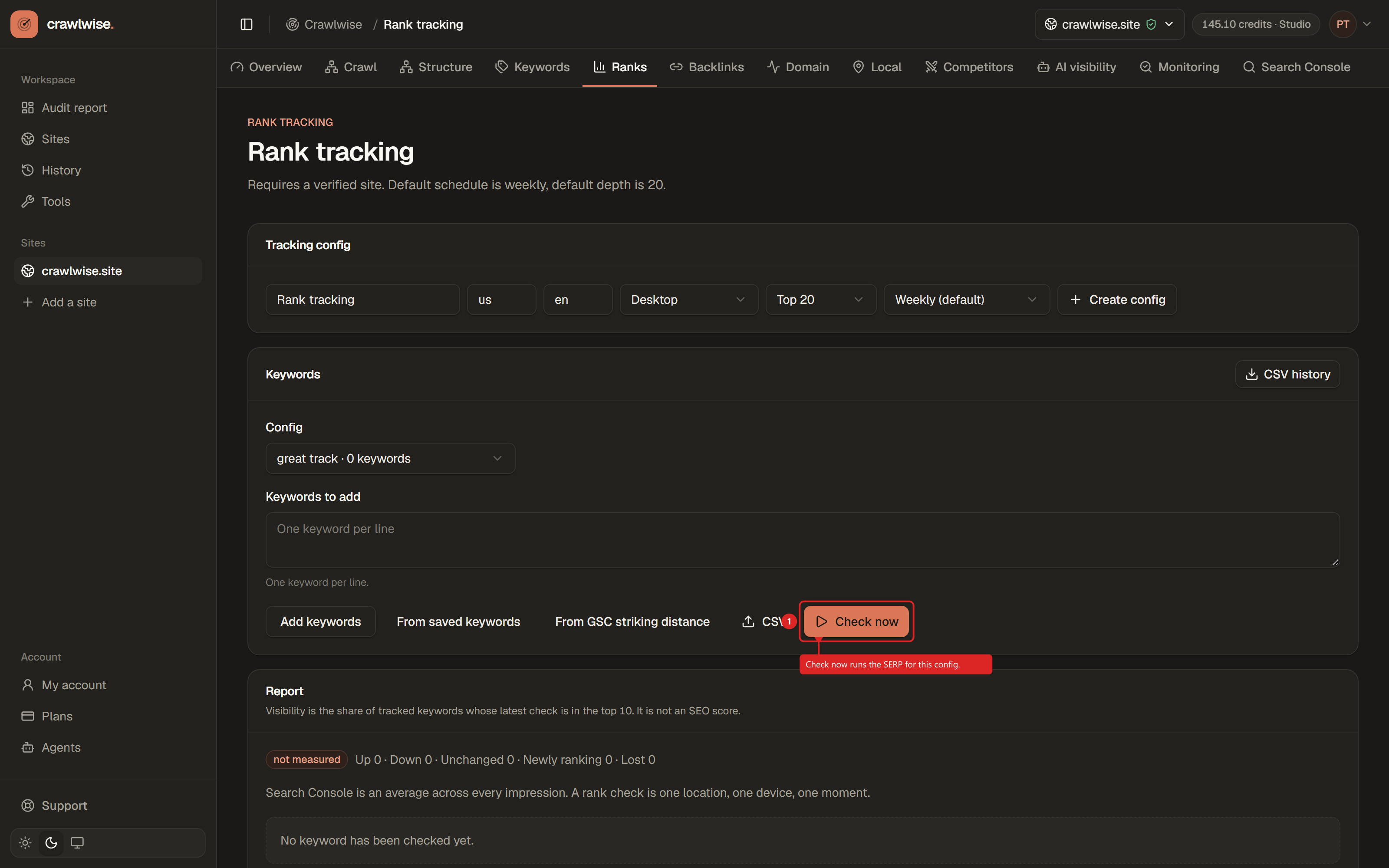The width and height of the screenshot is (1389, 868).
Task: Click From GSC striking distance
Action: 632,622
